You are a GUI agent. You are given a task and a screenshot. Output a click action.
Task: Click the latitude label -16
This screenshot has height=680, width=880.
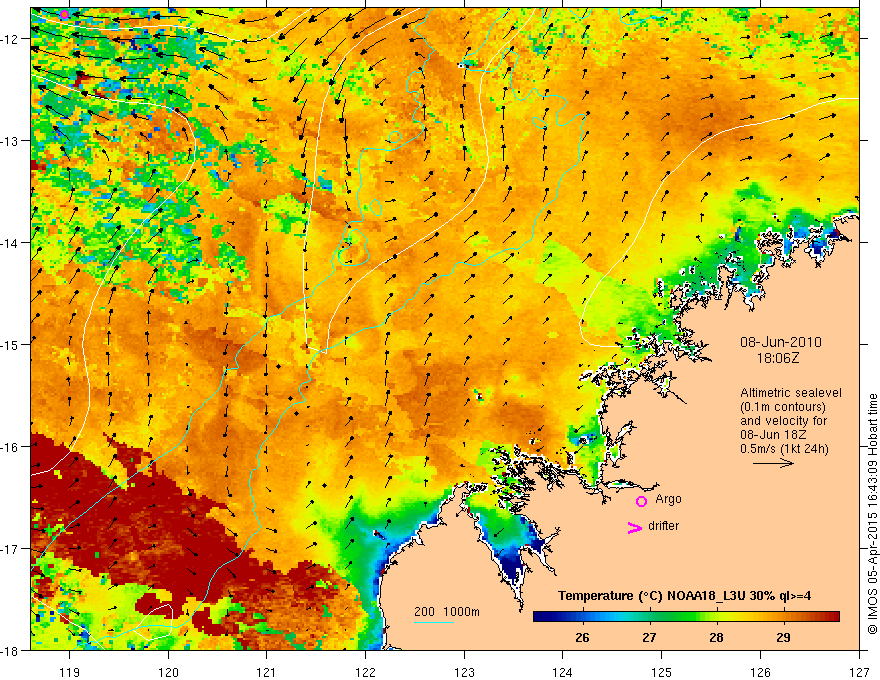[x=11, y=447]
